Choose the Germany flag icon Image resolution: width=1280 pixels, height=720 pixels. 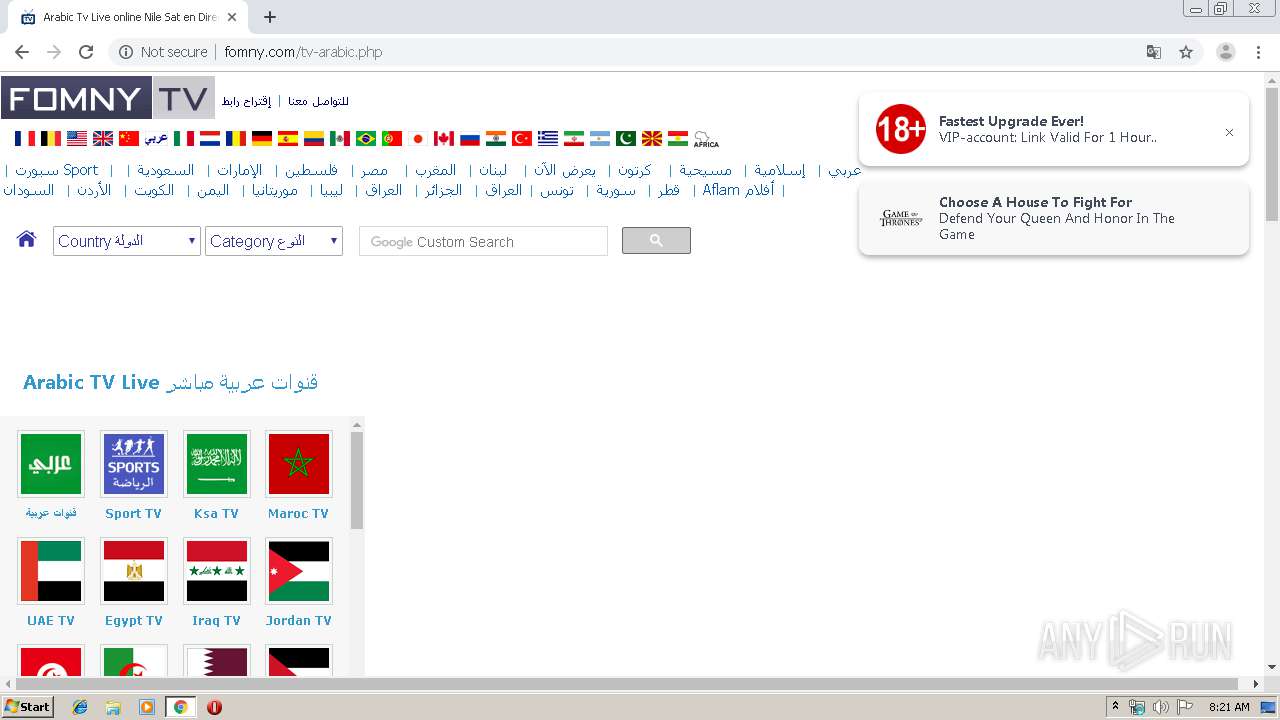[262, 139]
